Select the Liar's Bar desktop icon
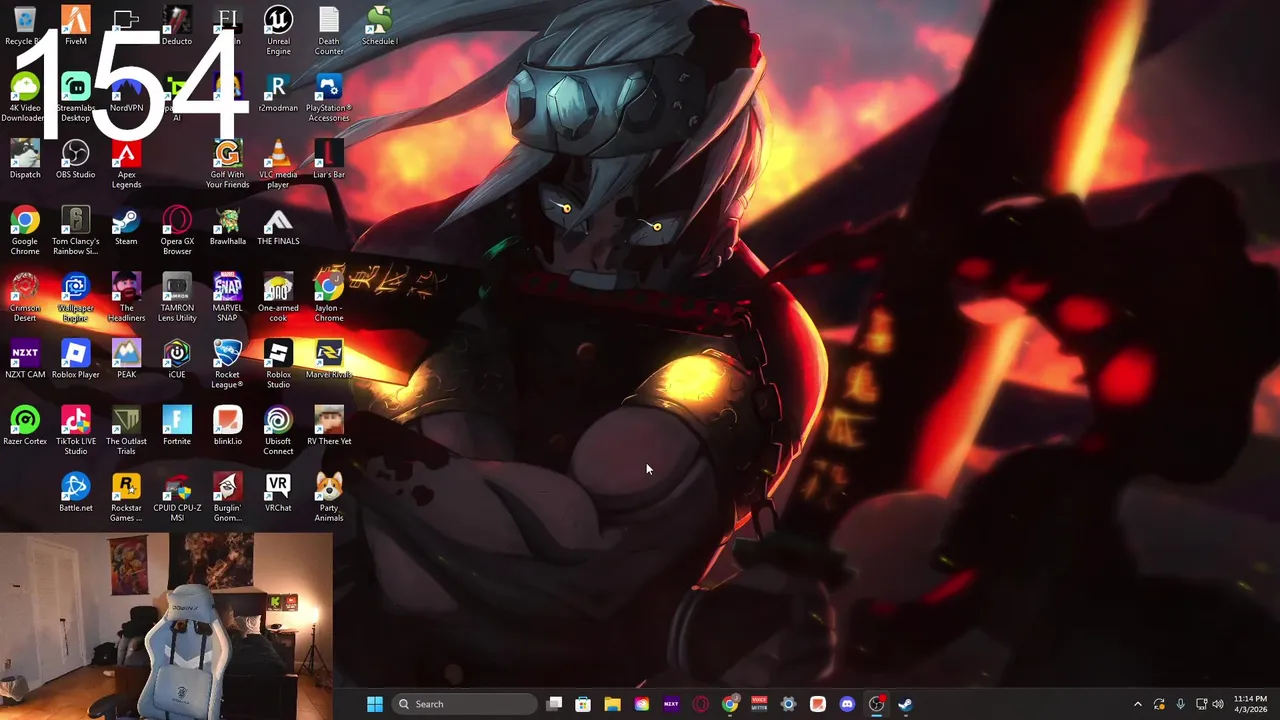The image size is (1280, 720). 329,160
